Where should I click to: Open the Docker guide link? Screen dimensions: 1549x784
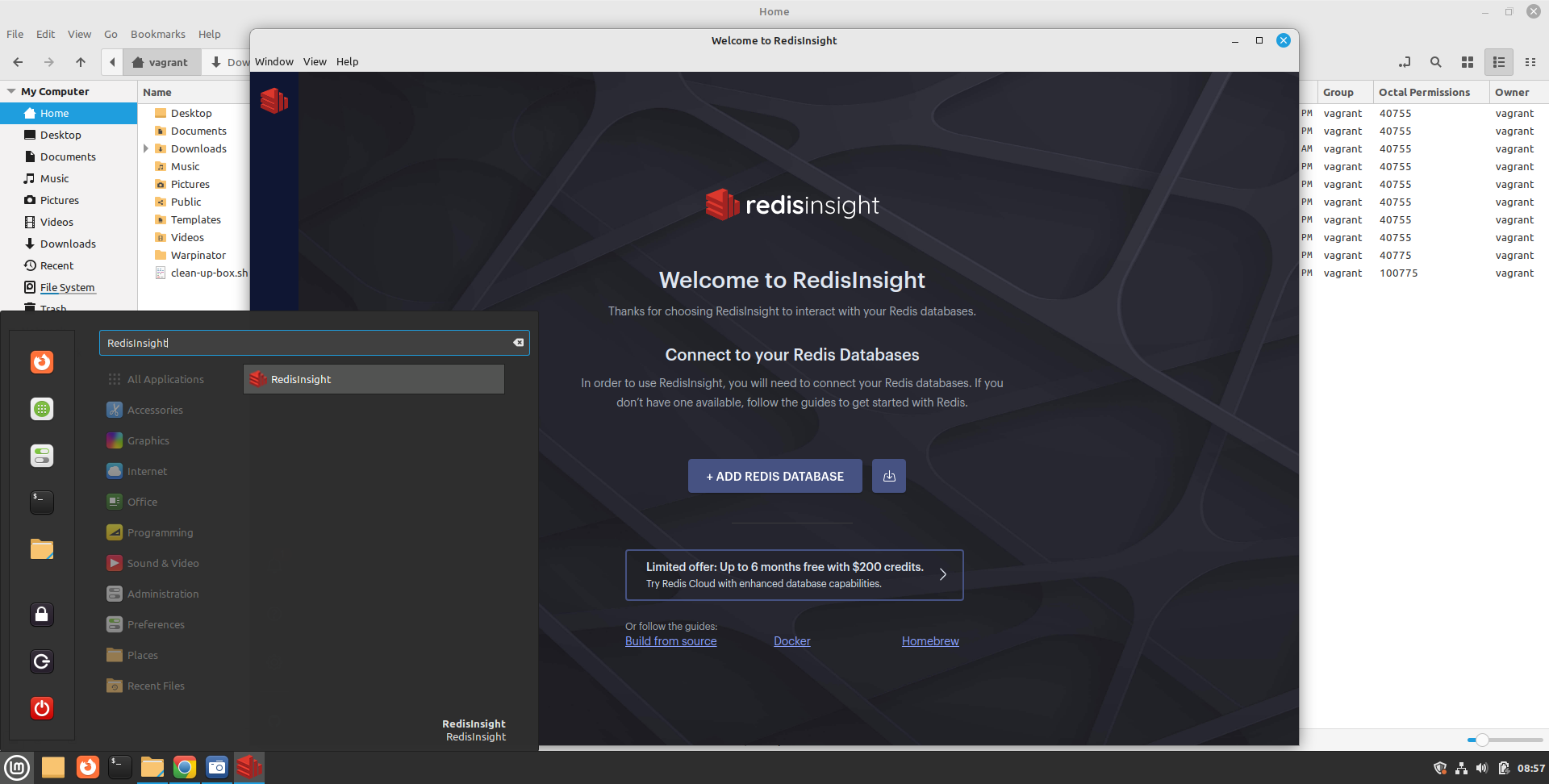[791, 641]
